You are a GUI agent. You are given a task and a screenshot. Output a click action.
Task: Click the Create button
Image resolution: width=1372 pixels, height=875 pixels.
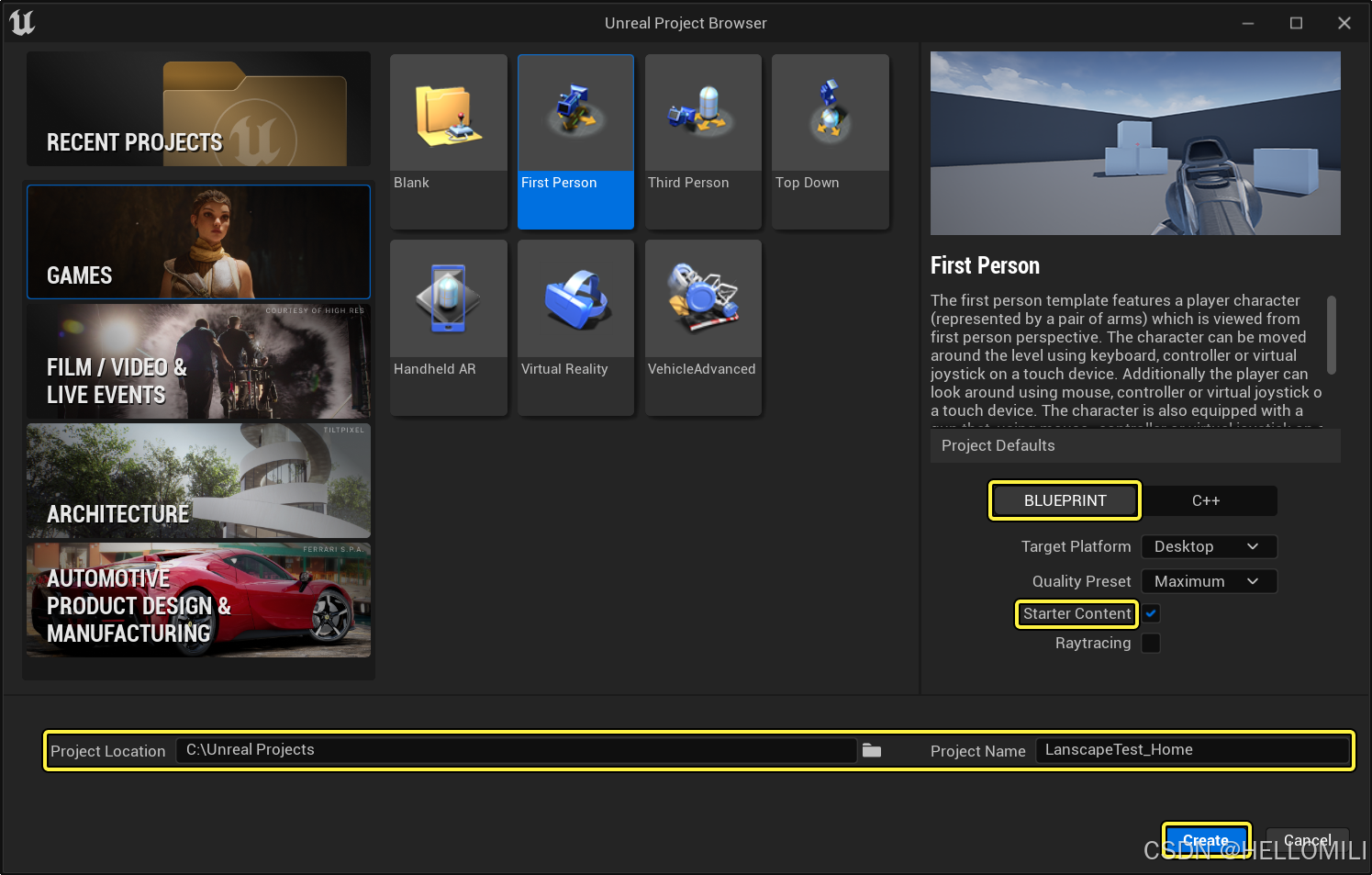(1206, 840)
